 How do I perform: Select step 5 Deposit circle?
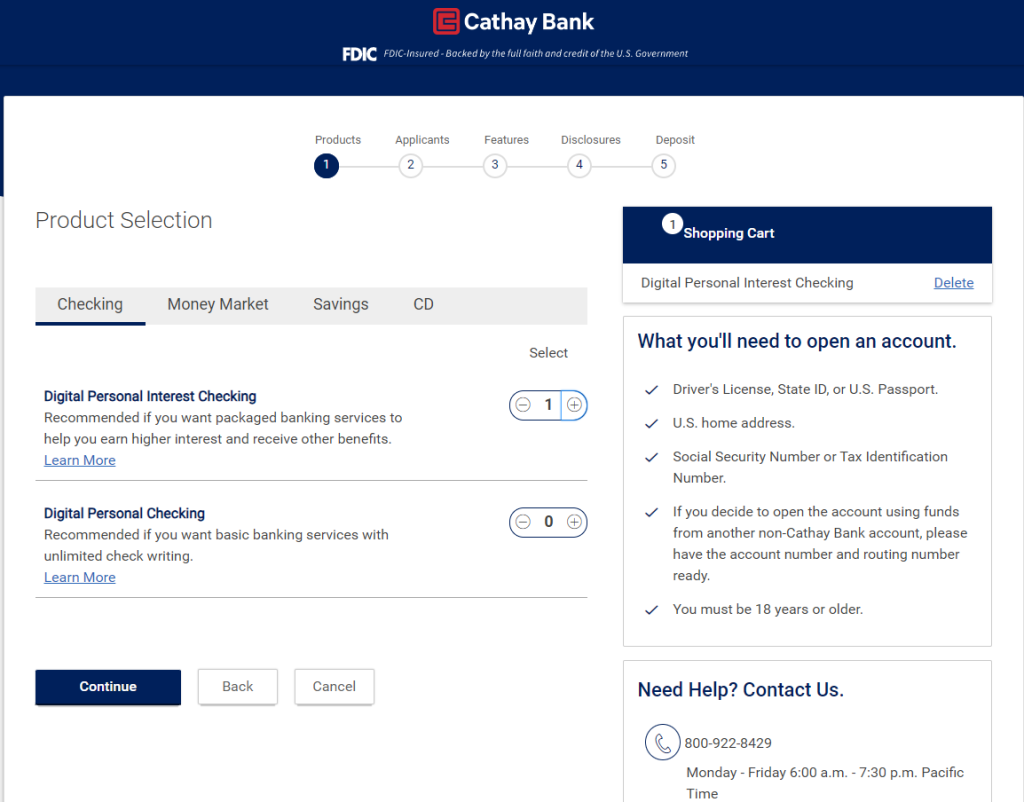click(663, 165)
